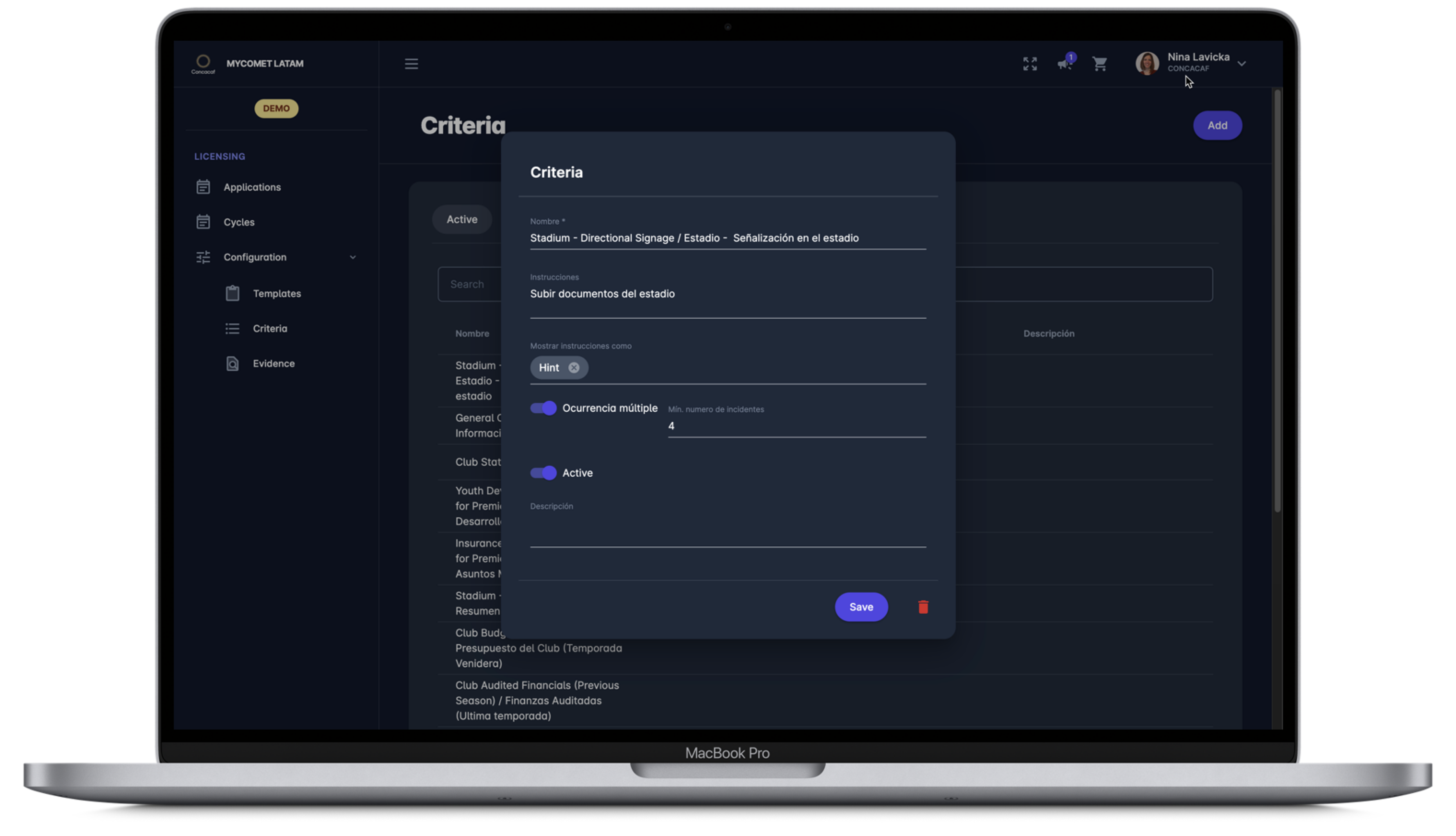
Task: Click the hamburger menu icon
Action: (x=411, y=64)
